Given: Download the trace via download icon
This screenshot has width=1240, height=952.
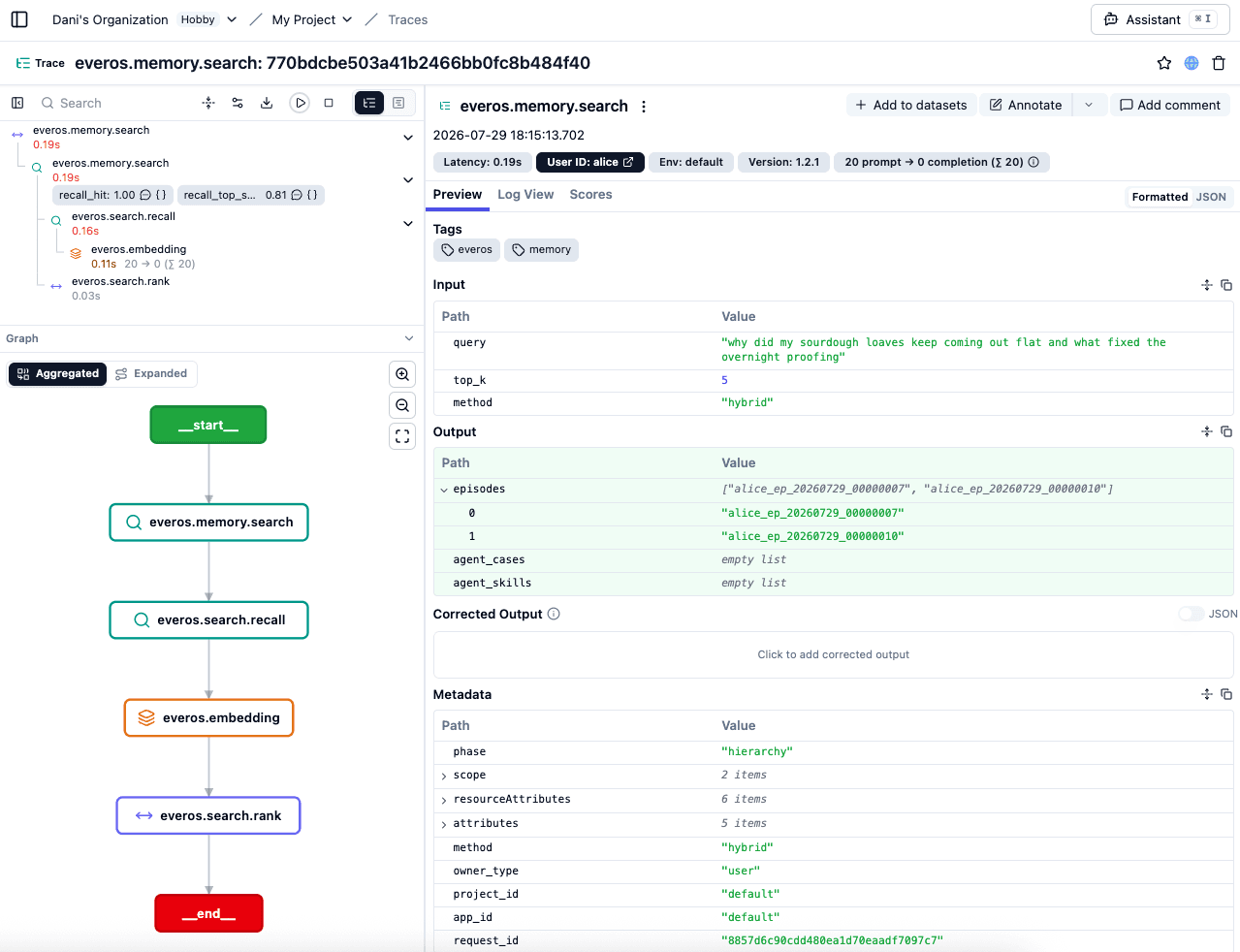Looking at the screenshot, I should [267, 103].
